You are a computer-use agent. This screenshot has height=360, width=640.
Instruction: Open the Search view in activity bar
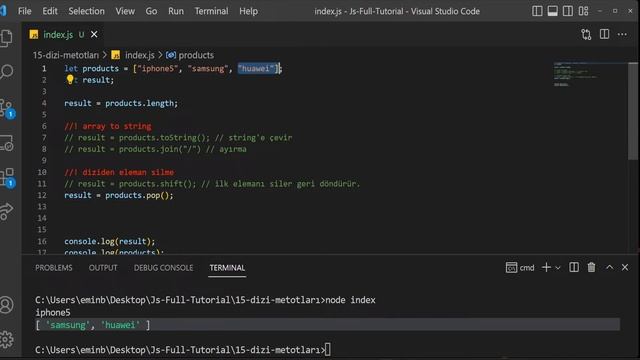click(7, 71)
